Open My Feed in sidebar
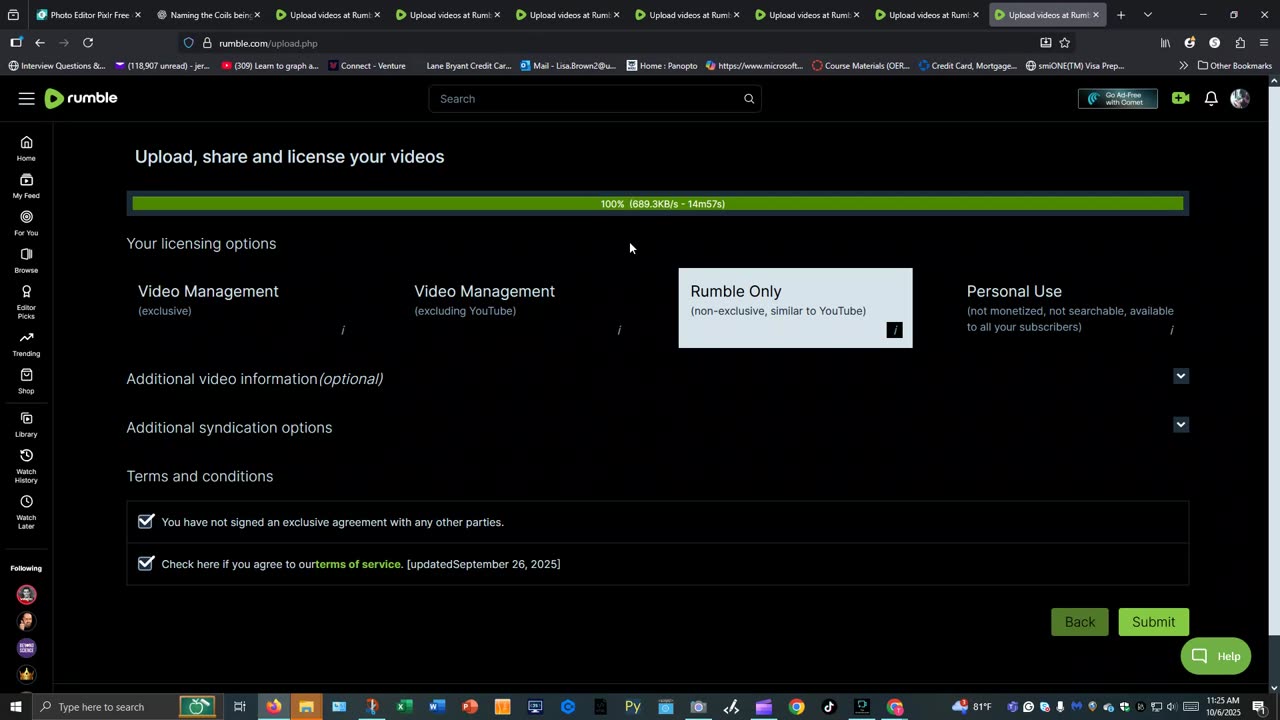The height and width of the screenshot is (720, 1280). click(26, 185)
